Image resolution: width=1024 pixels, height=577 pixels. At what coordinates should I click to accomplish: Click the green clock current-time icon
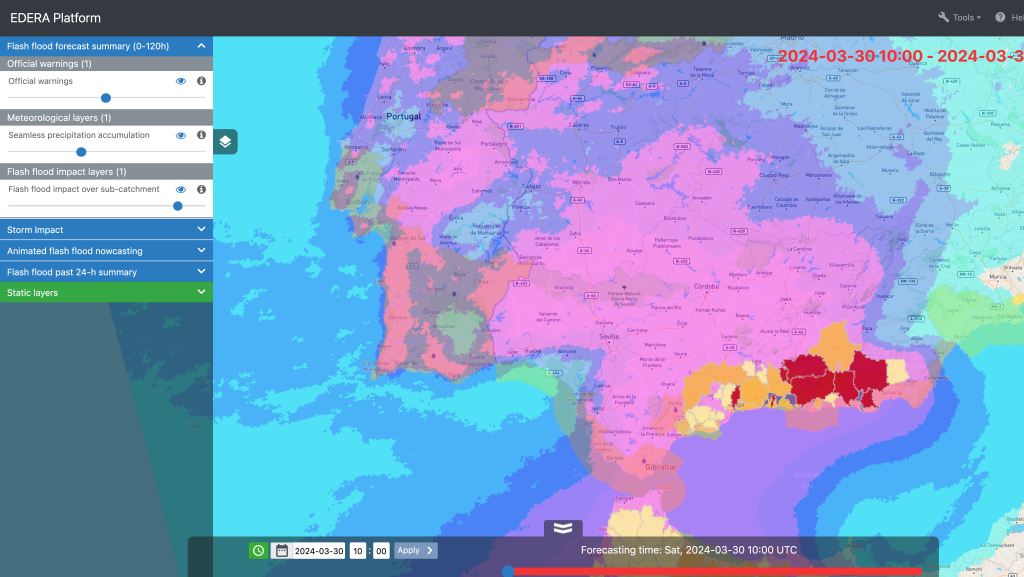pos(258,550)
